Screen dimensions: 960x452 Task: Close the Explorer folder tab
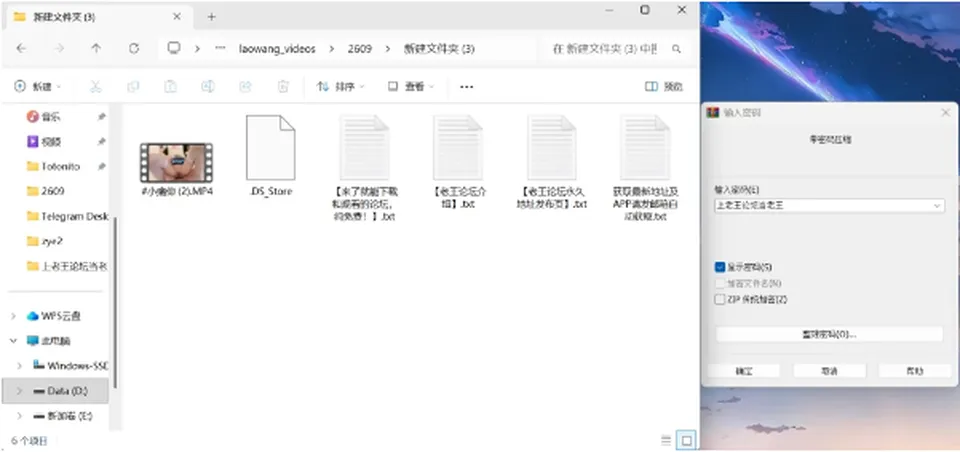pos(177,17)
